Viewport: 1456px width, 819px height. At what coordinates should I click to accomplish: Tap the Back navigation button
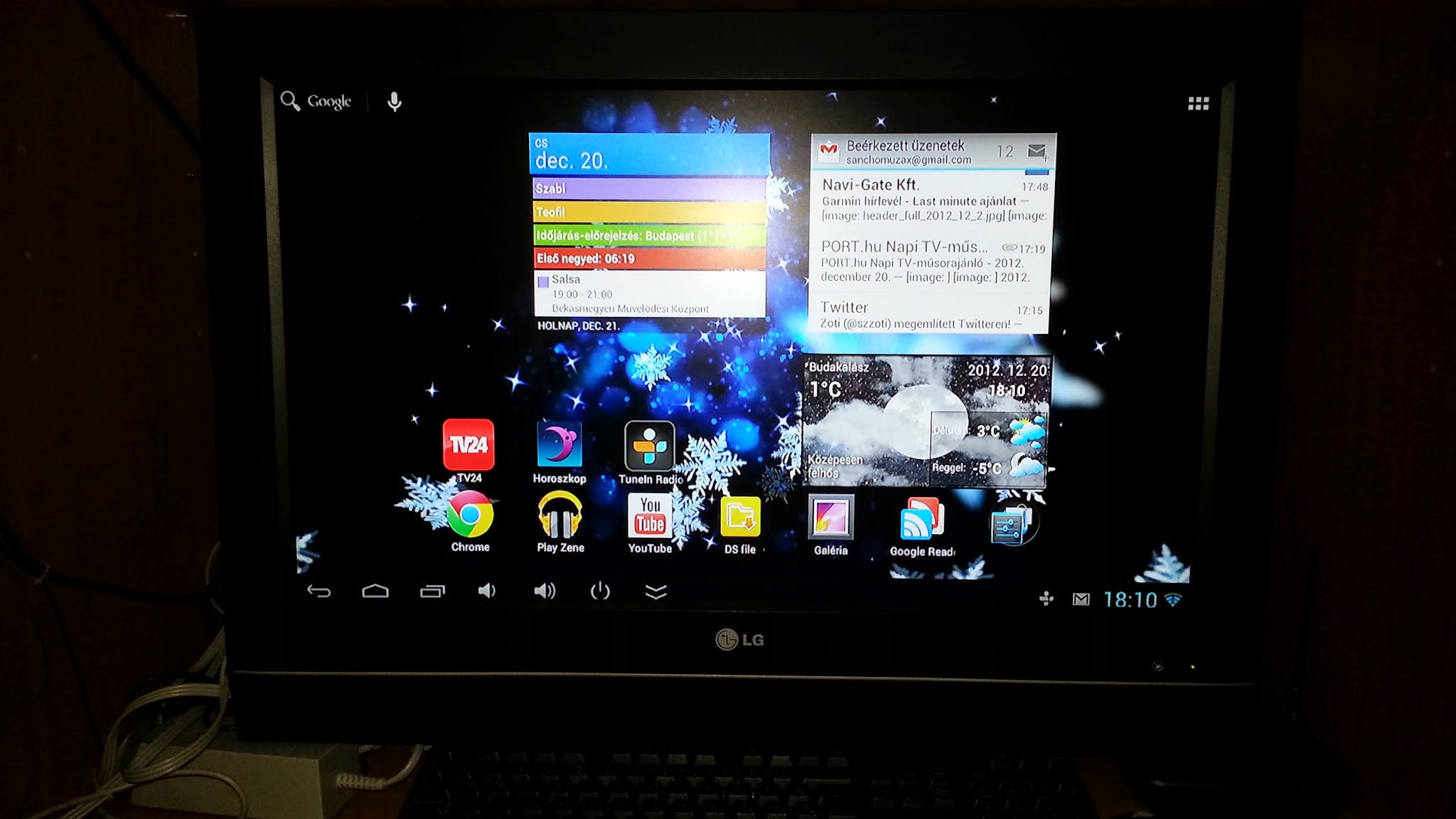[318, 591]
